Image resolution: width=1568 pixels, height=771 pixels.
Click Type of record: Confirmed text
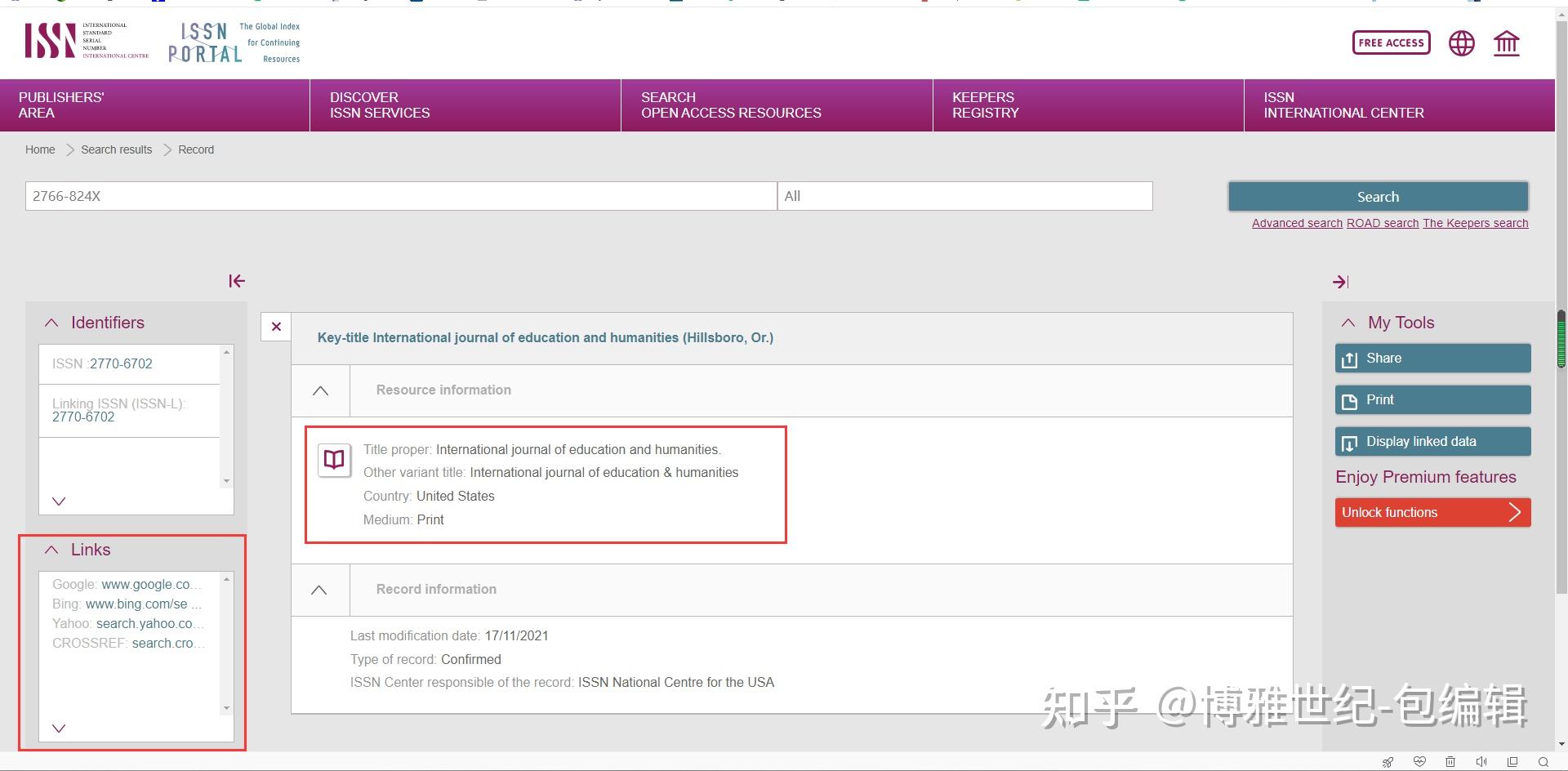pyautogui.click(x=425, y=659)
